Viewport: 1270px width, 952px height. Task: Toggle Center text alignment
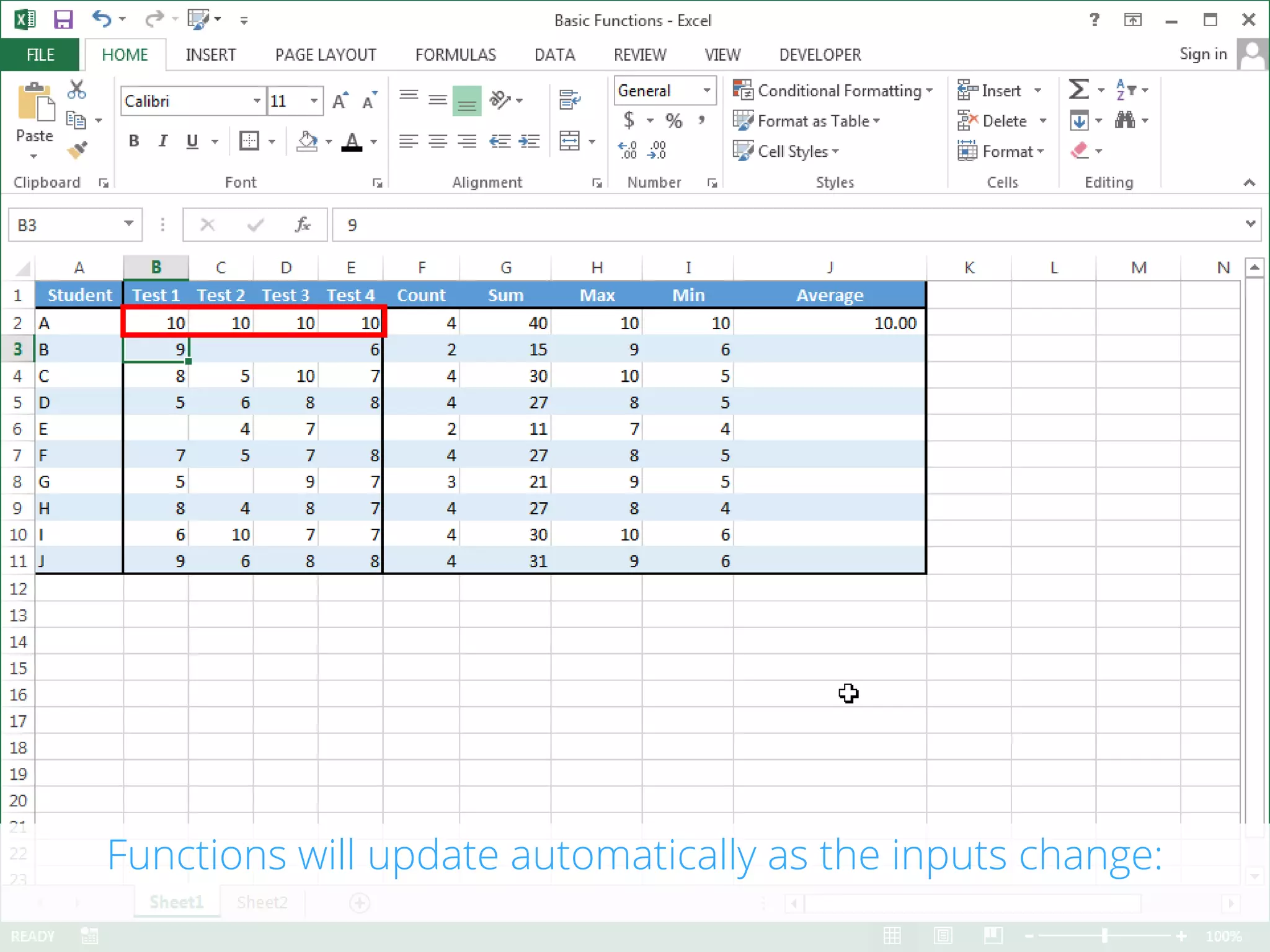point(438,141)
